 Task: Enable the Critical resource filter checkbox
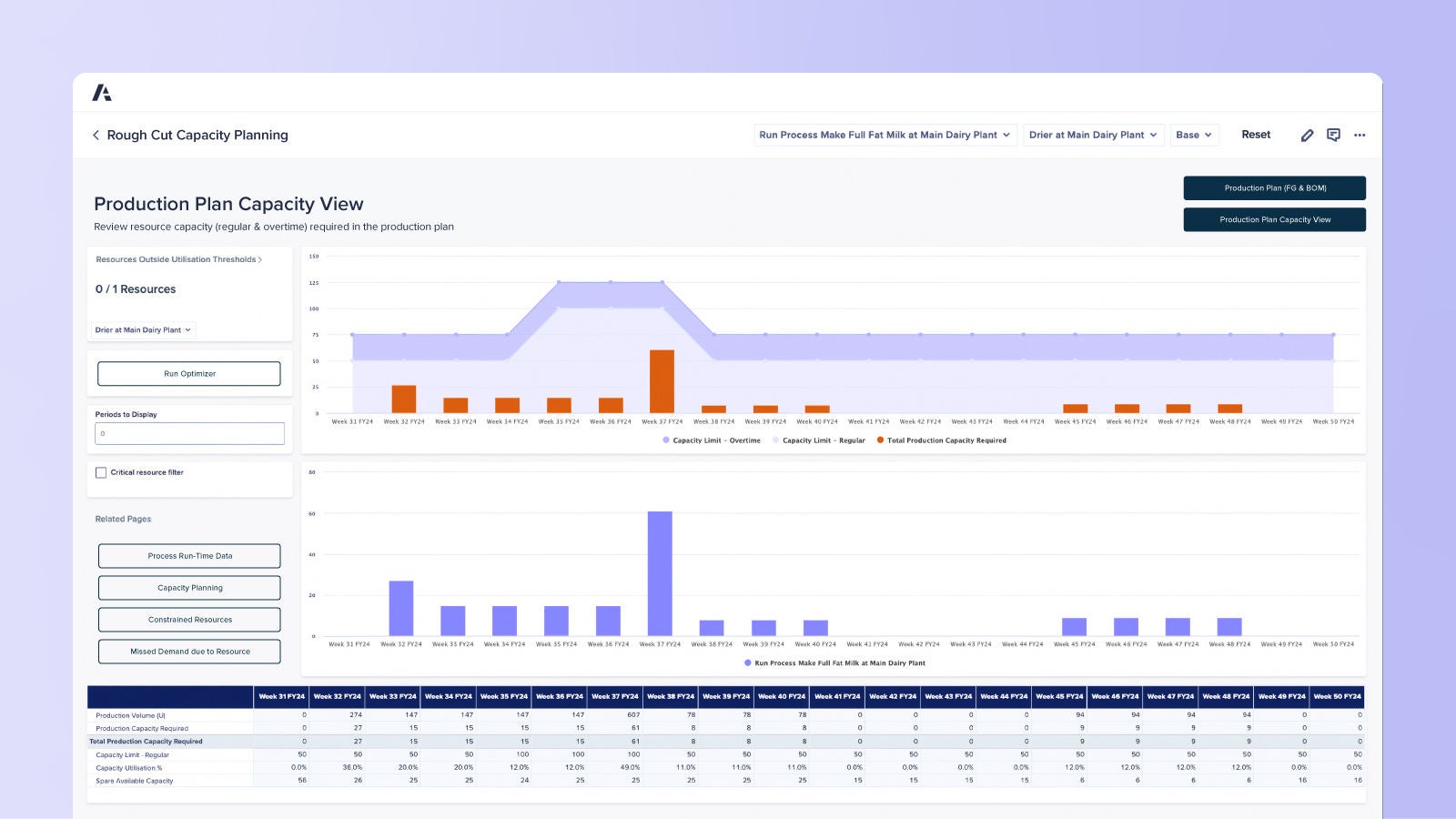tap(101, 472)
